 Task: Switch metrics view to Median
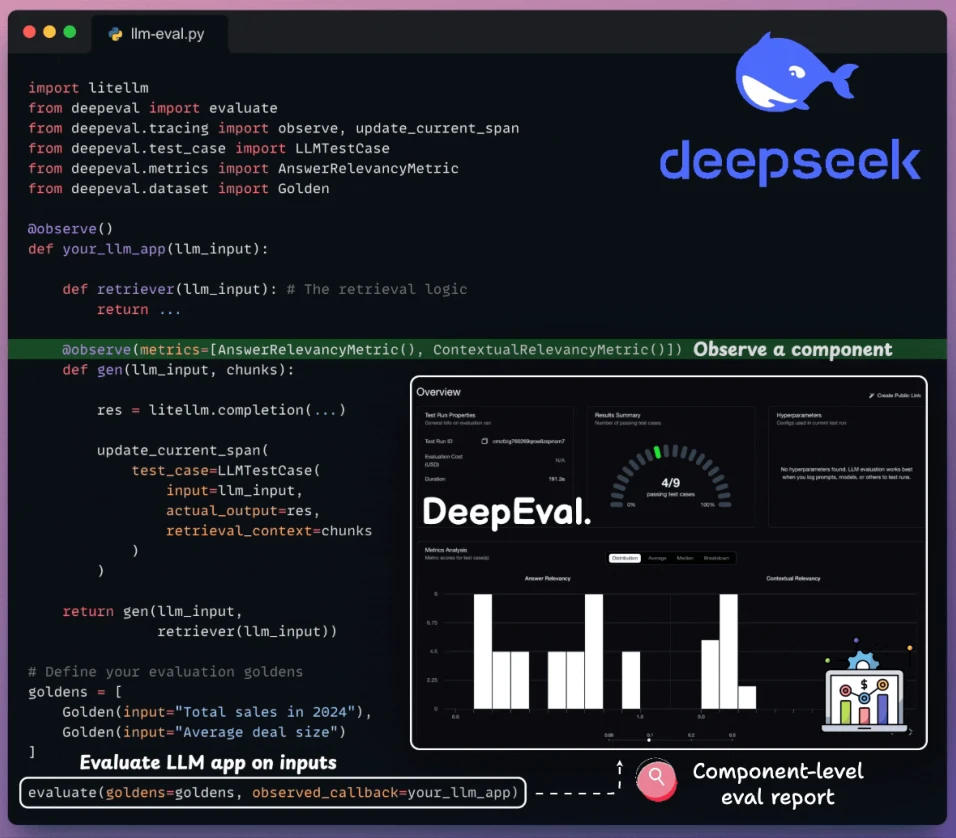(x=685, y=558)
